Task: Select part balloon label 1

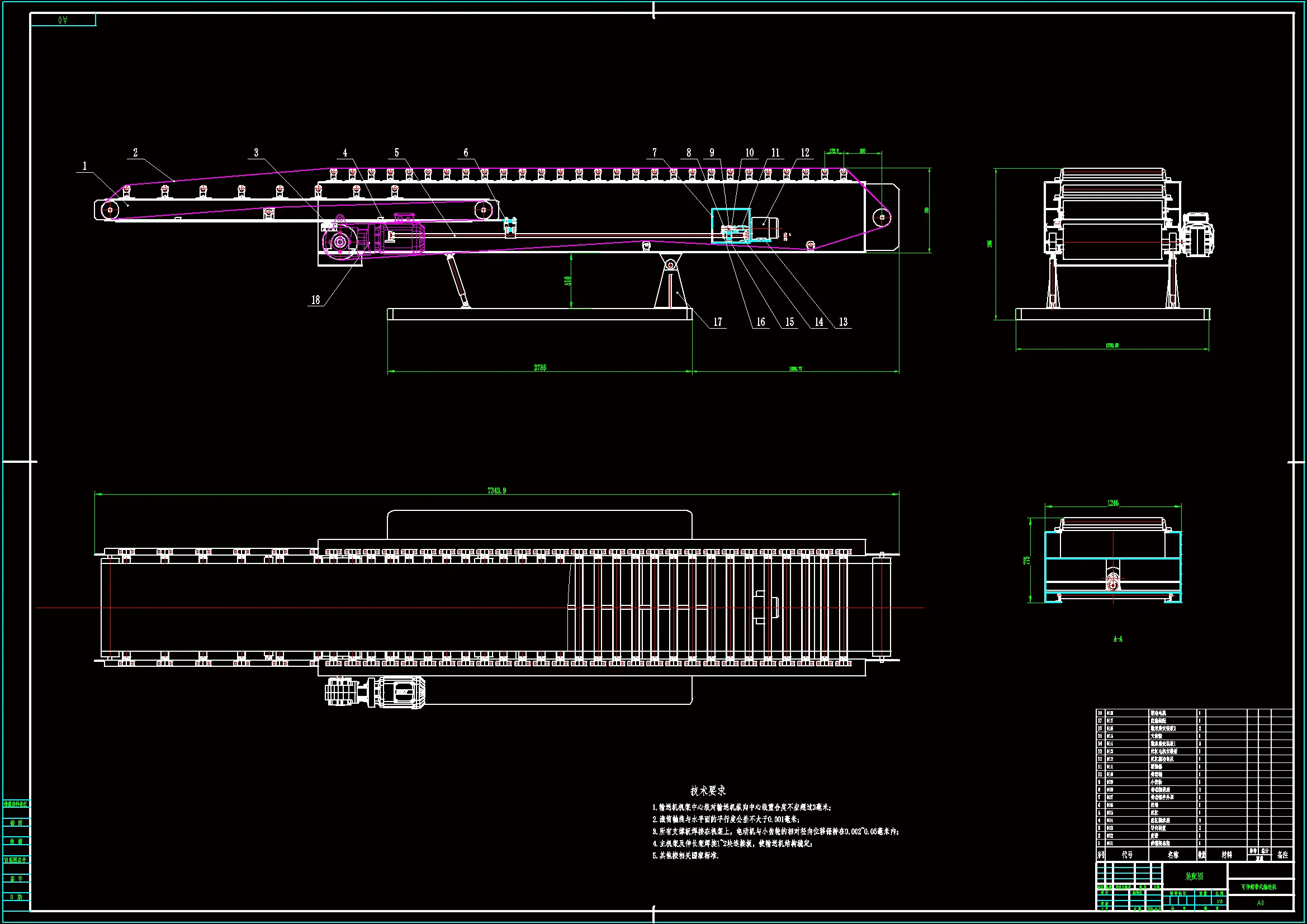Action: (85, 166)
